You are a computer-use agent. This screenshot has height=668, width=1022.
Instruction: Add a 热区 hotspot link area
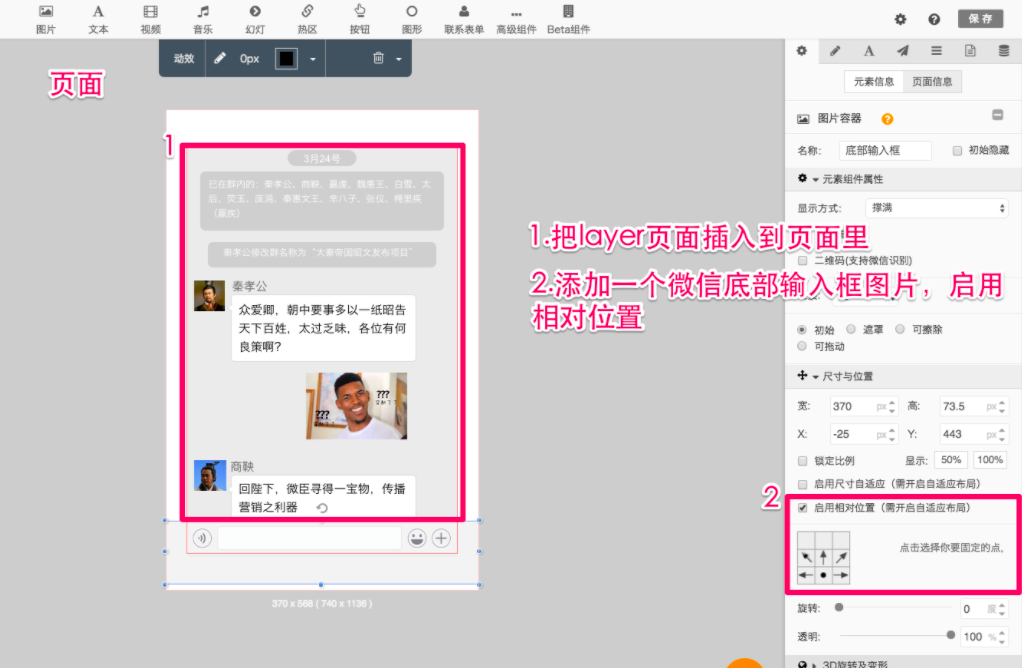(x=307, y=18)
